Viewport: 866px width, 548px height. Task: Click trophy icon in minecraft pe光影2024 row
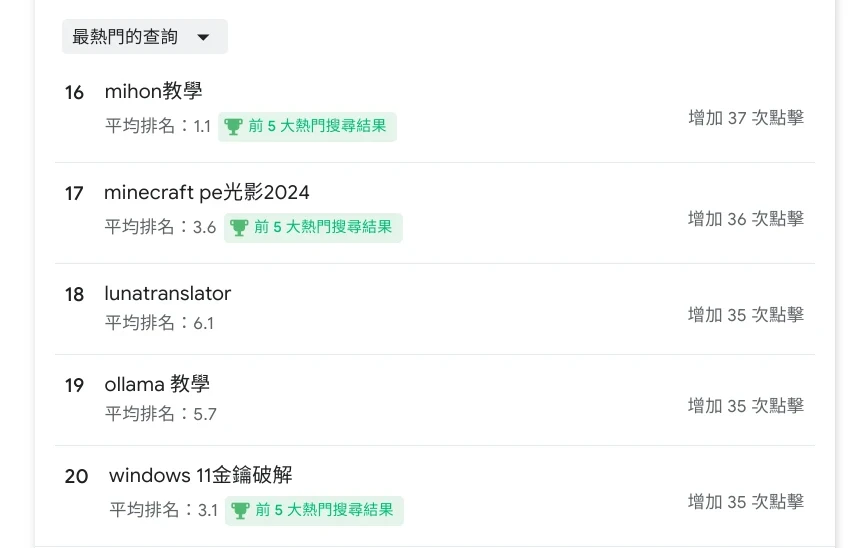pyautogui.click(x=239, y=228)
